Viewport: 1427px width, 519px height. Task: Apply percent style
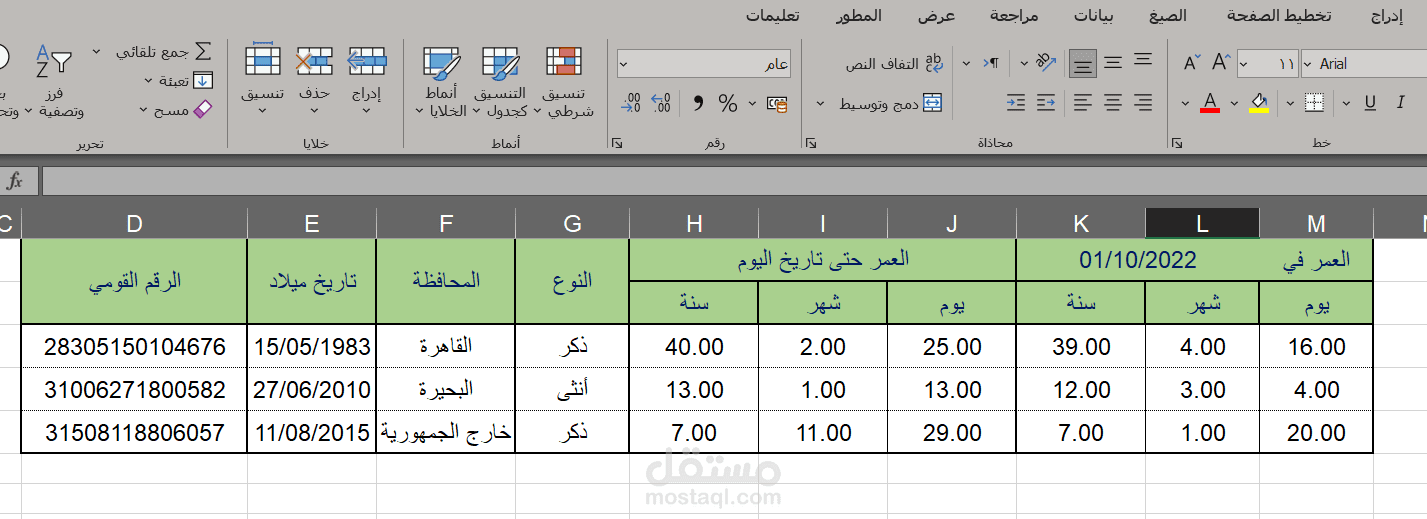728,103
